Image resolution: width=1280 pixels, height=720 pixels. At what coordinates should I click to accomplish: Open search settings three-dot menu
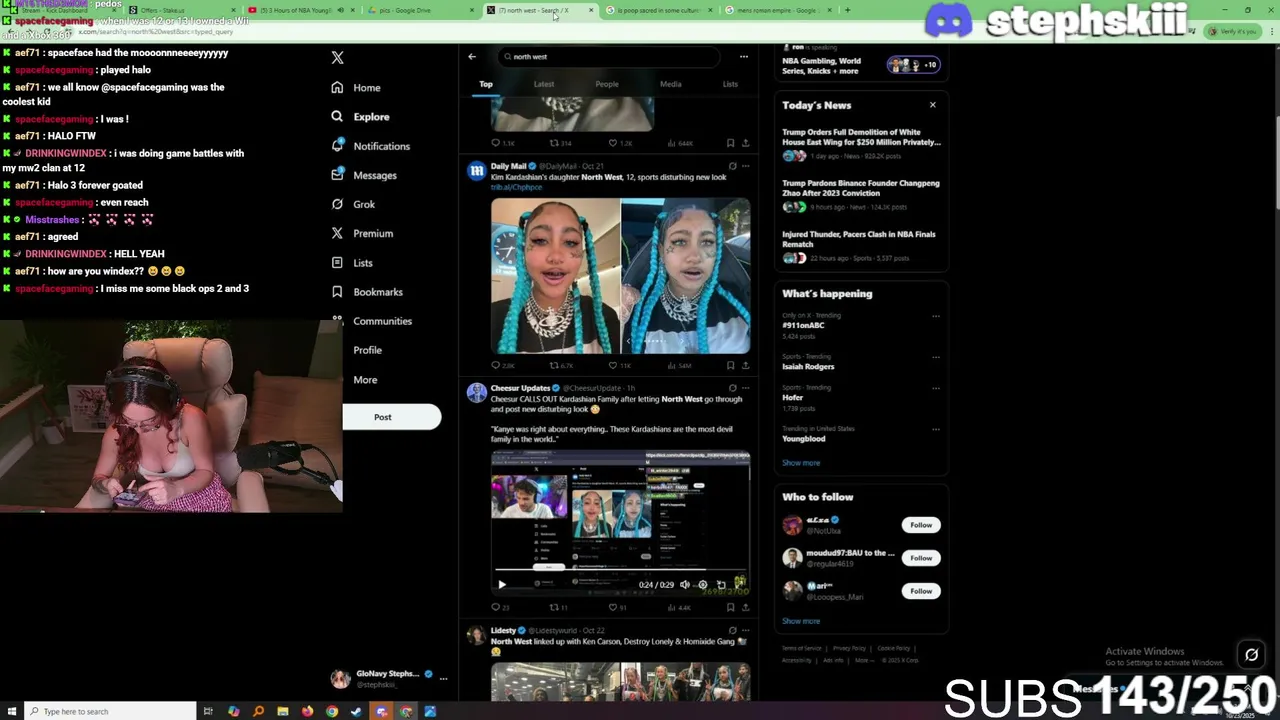pyautogui.click(x=743, y=56)
